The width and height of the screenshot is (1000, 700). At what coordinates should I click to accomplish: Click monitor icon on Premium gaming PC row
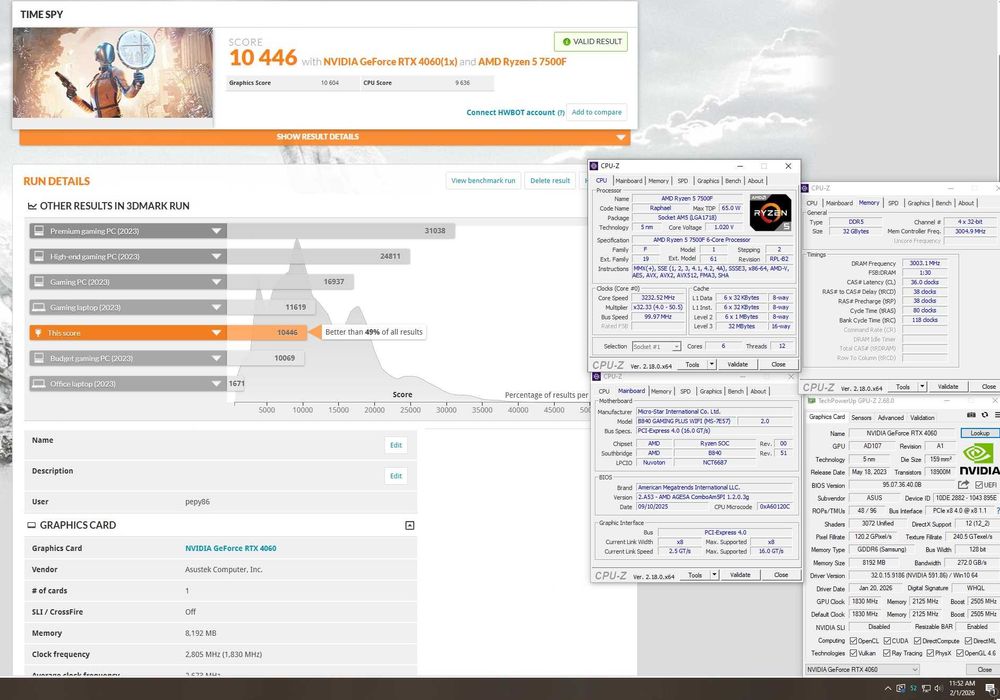(x=39, y=231)
